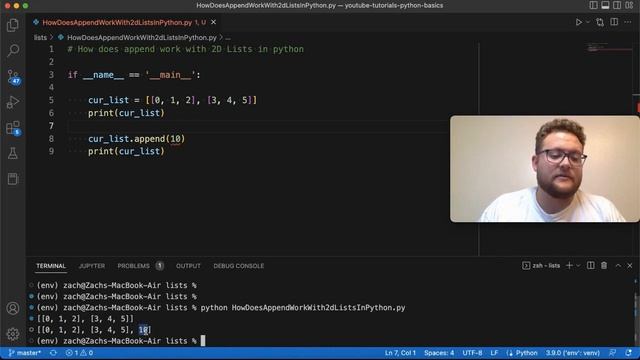The image size is (640, 360).
Task: Click the feedback icon in status bar
Action: [612, 353]
